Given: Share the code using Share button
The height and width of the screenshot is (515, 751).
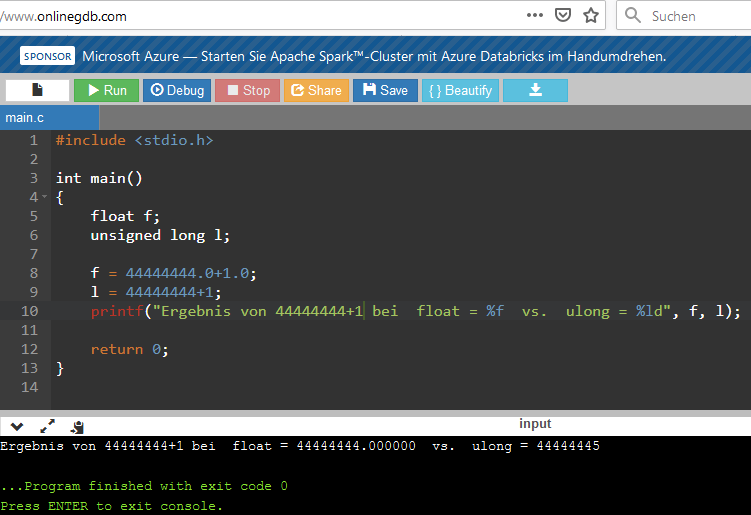Looking at the screenshot, I should click(x=316, y=90).
